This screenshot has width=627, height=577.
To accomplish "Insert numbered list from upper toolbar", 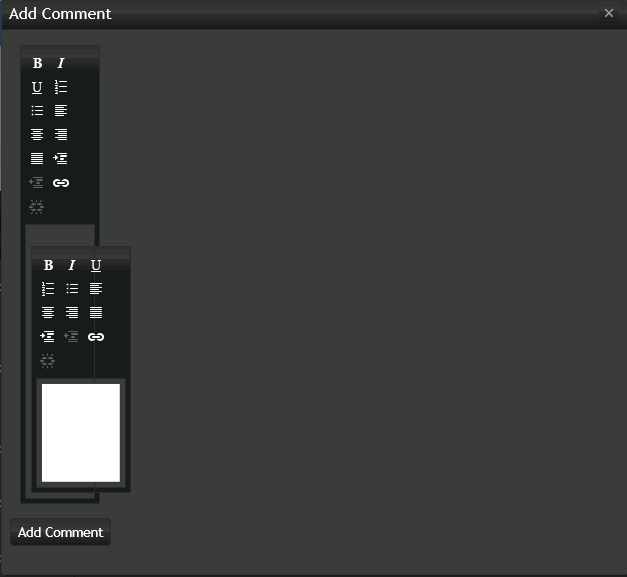I will (x=61, y=87).
